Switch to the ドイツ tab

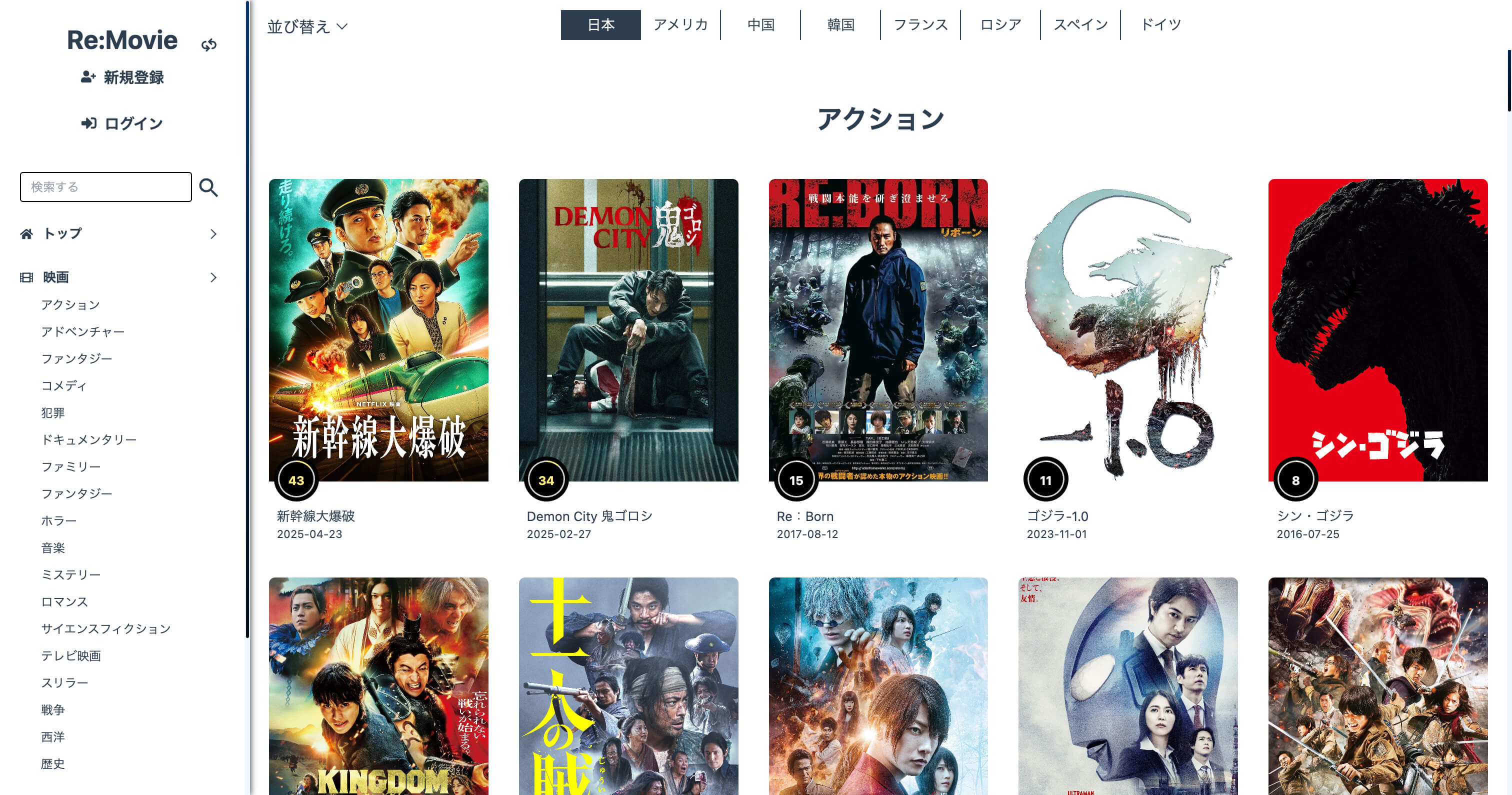[x=1160, y=24]
